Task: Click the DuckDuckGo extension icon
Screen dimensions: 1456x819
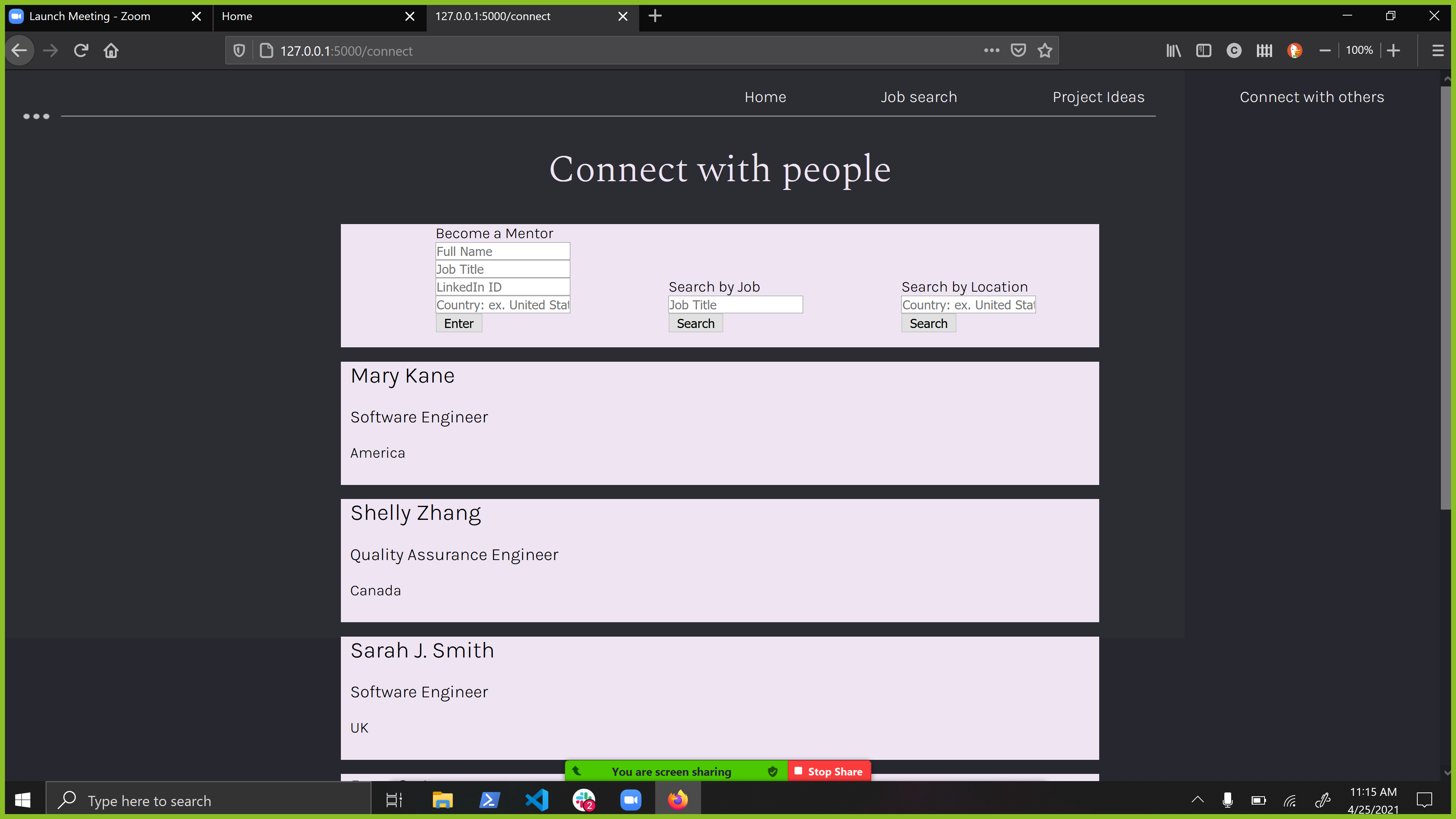Action: point(1294,51)
